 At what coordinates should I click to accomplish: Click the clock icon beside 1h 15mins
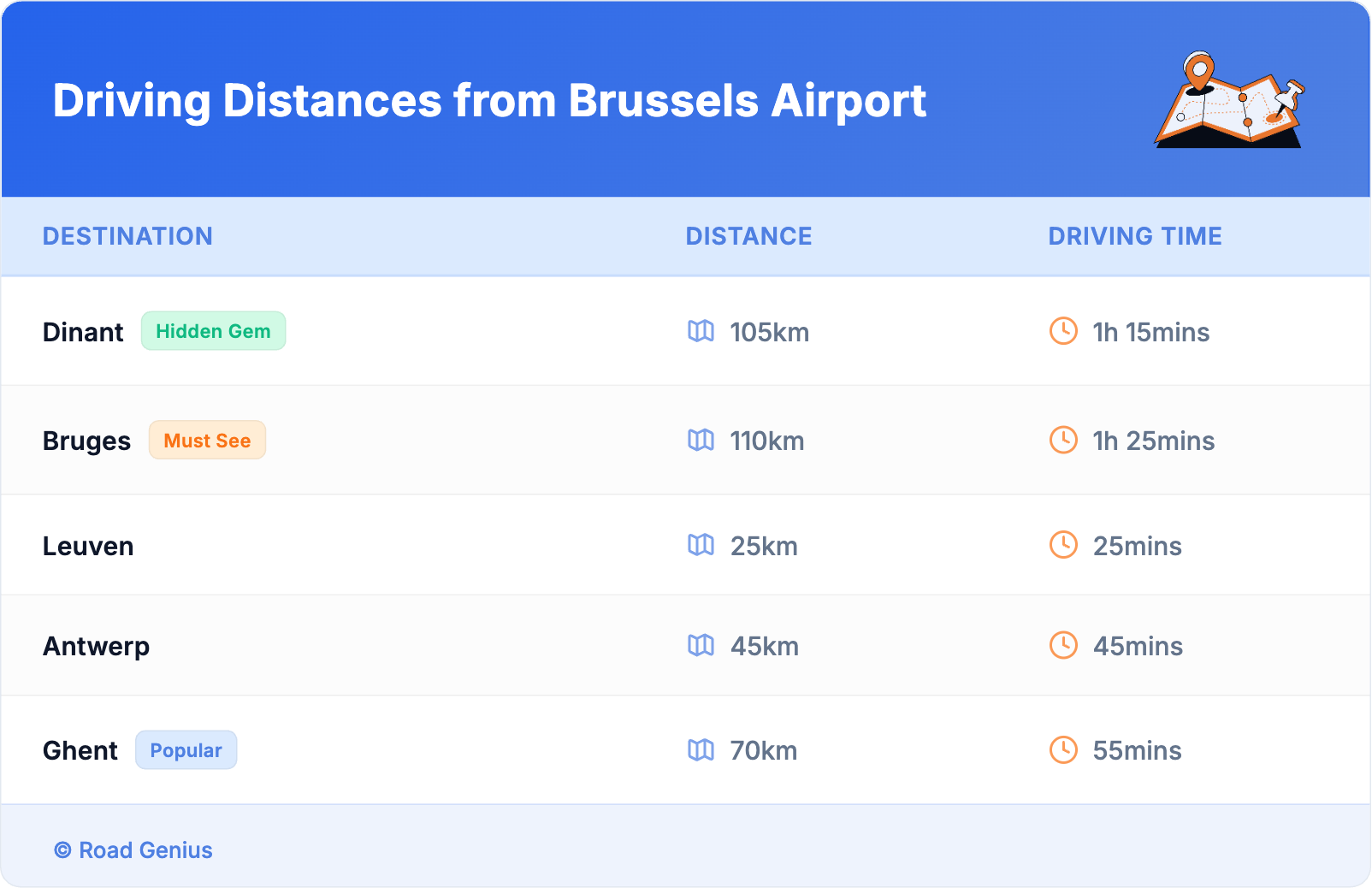1063,331
